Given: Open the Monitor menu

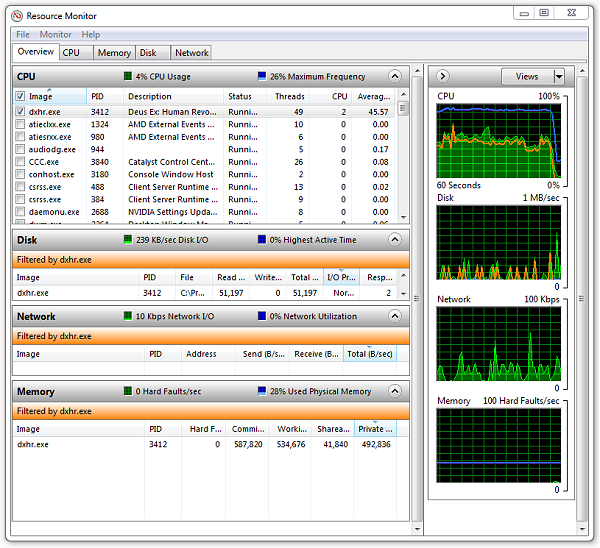Looking at the screenshot, I should pos(55,35).
